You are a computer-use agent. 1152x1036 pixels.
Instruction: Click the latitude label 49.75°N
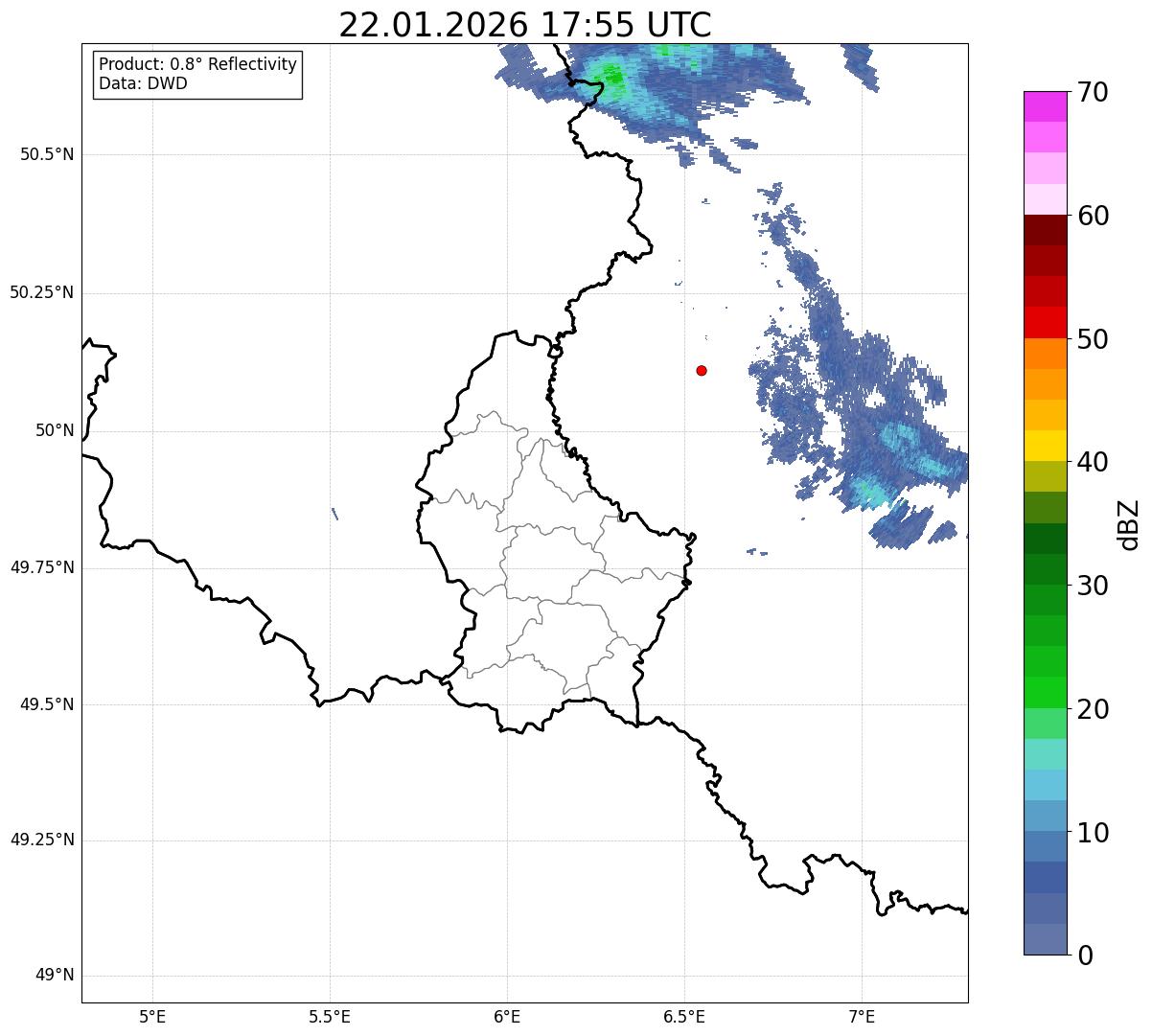point(42,567)
